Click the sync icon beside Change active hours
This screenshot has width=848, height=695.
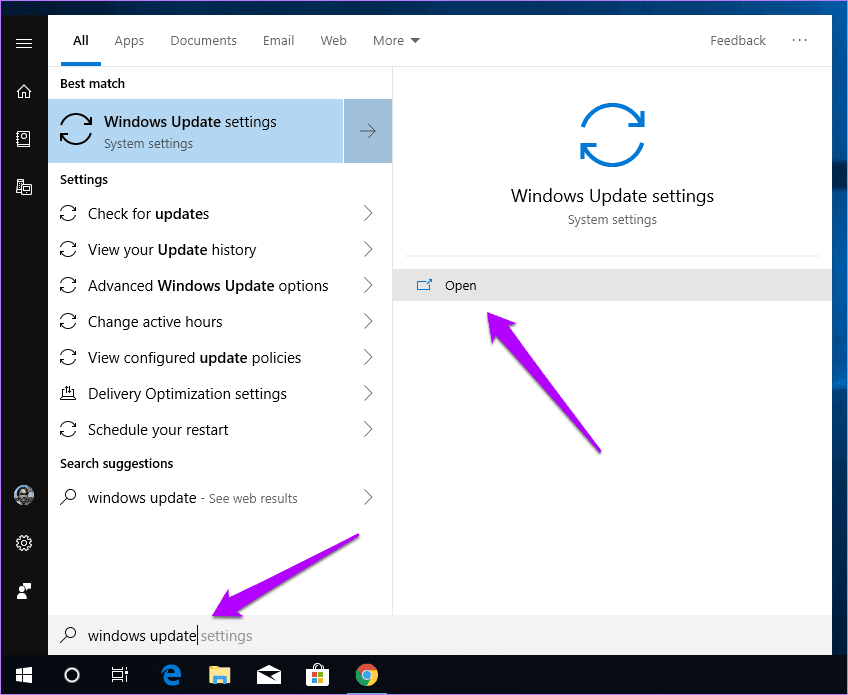click(x=68, y=321)
